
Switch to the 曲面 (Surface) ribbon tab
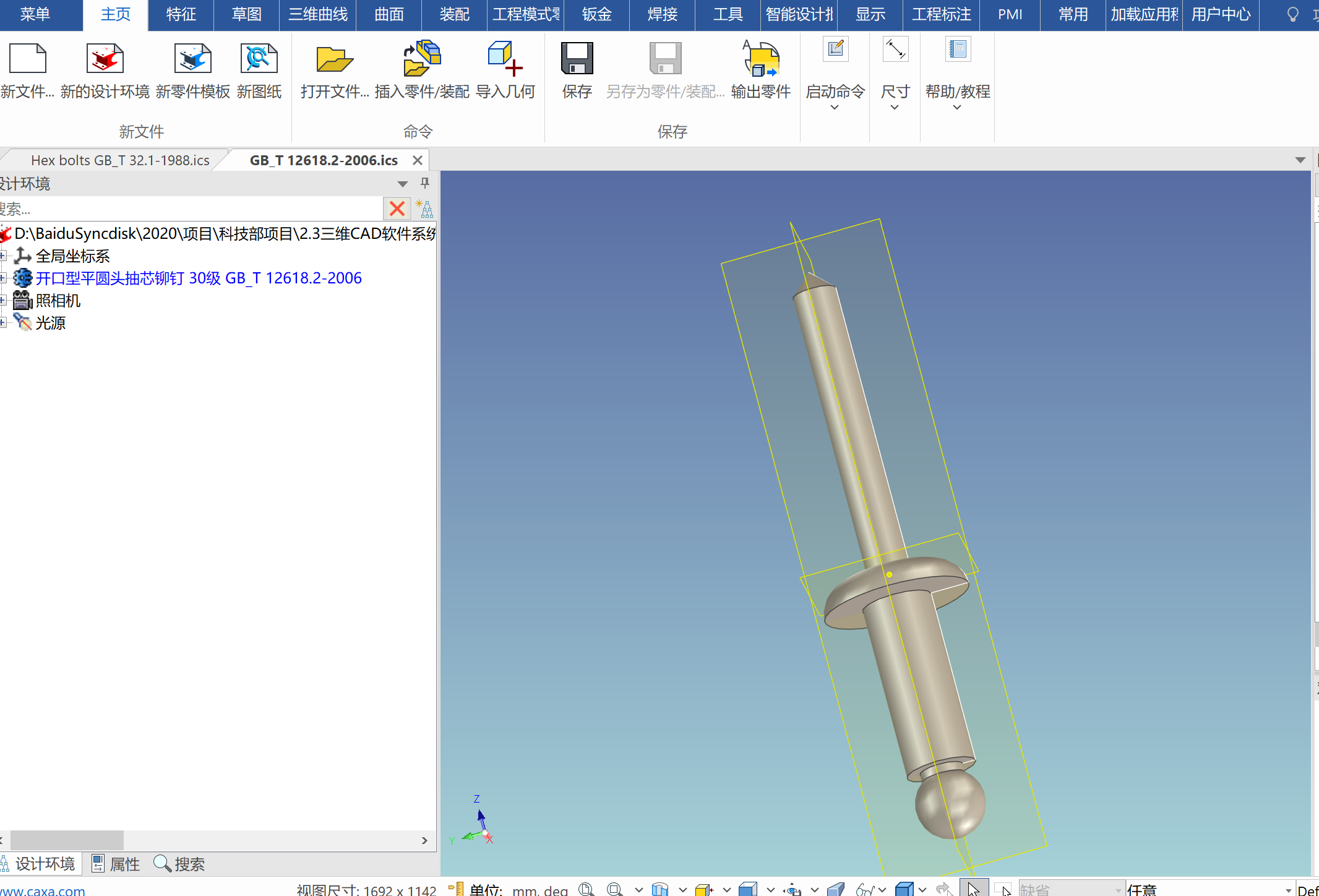click(389, 14)
